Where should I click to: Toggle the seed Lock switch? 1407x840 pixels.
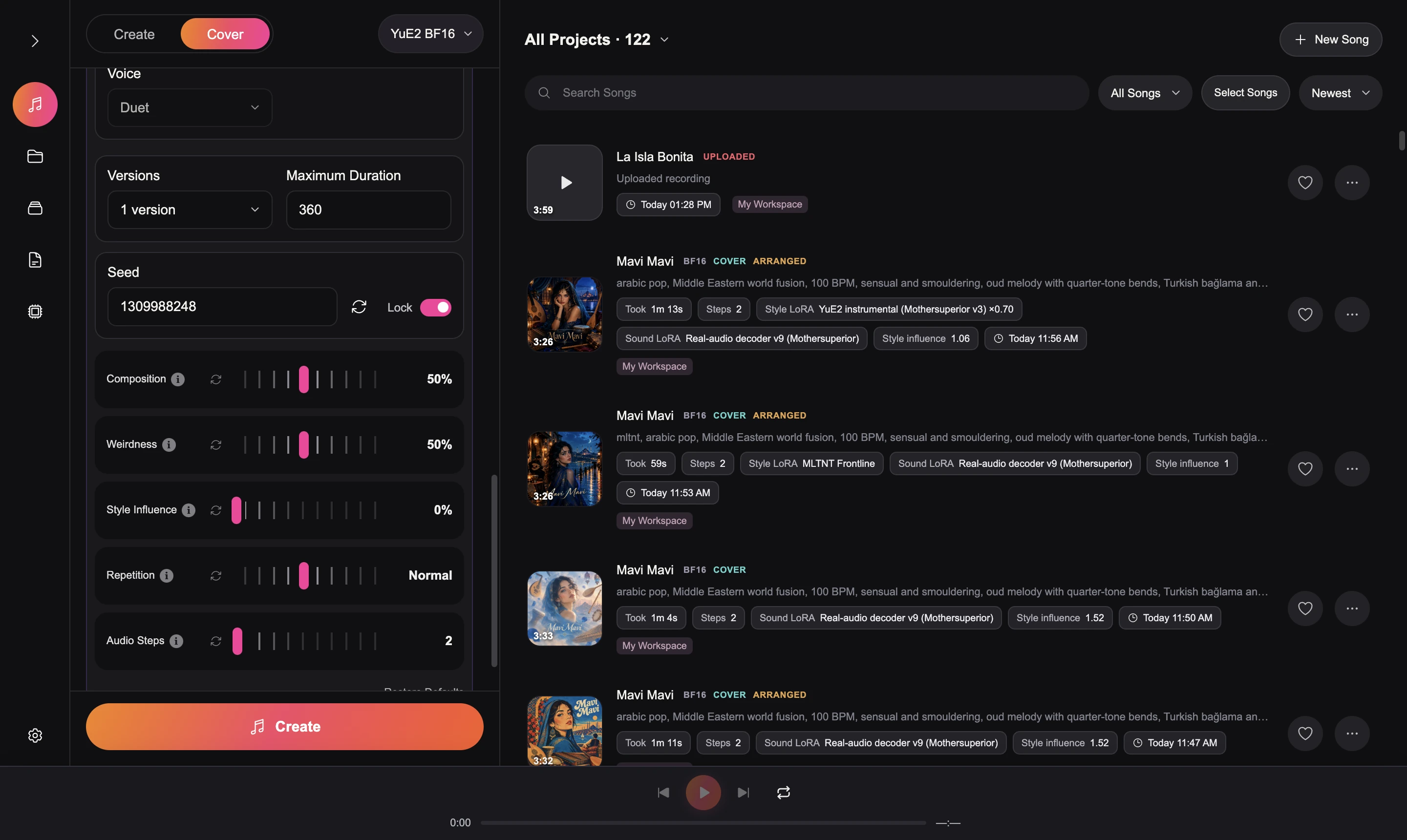[435, 307]
